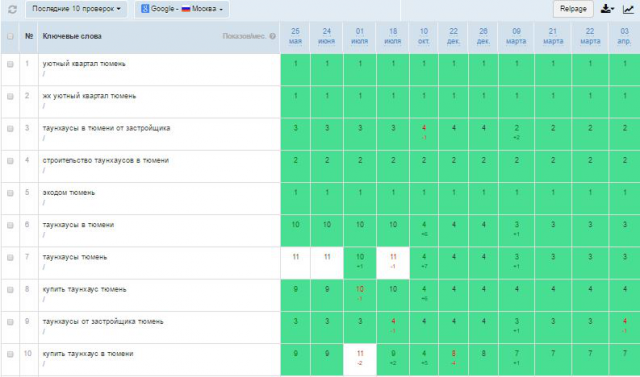Click the white cell 11 under 25 мая
640x377 pixels.
click(296, 263)
